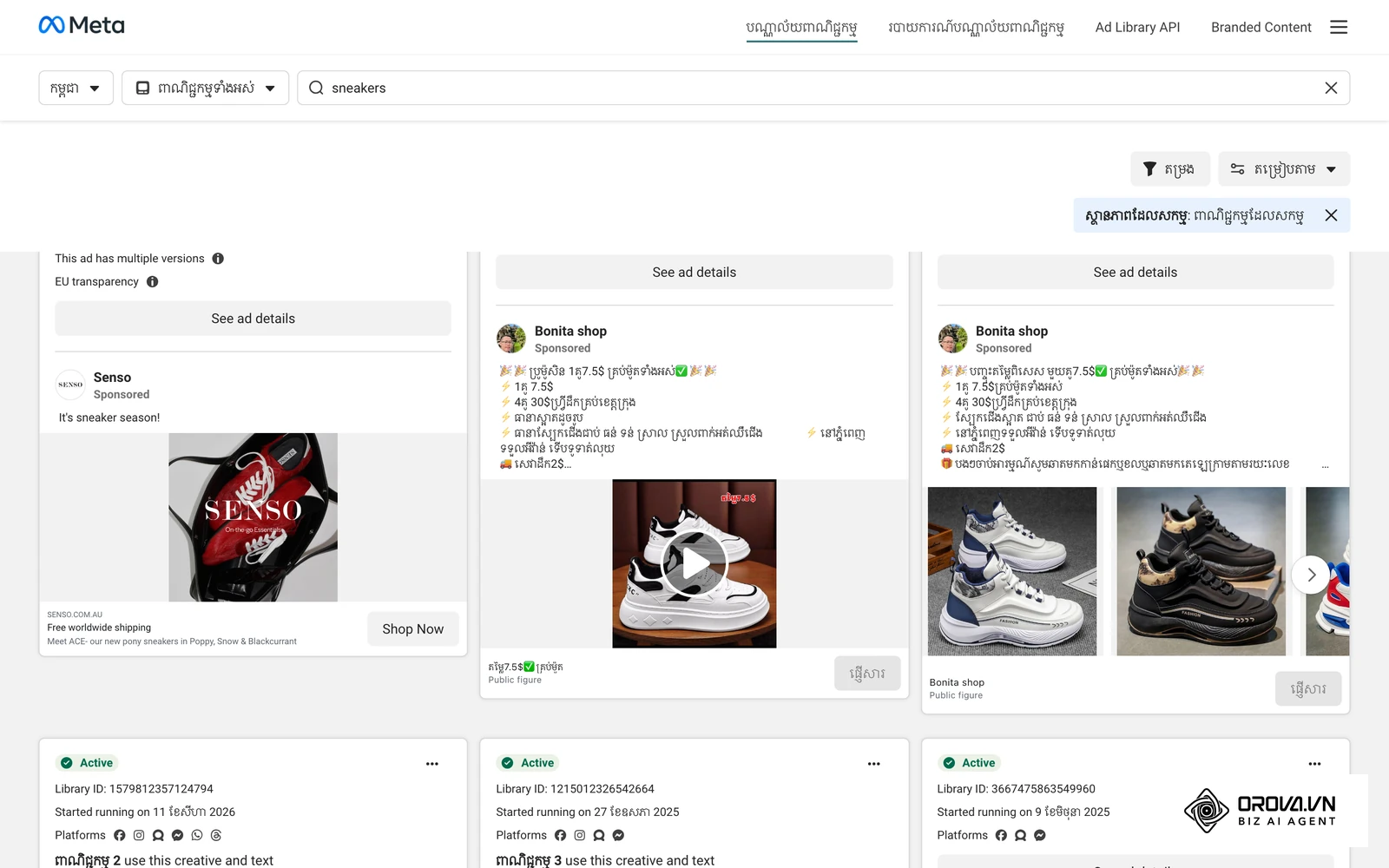Expand the sort-by dropdown
The width and height of the screenshot is (1389, 868).
tap(1283, 168)
